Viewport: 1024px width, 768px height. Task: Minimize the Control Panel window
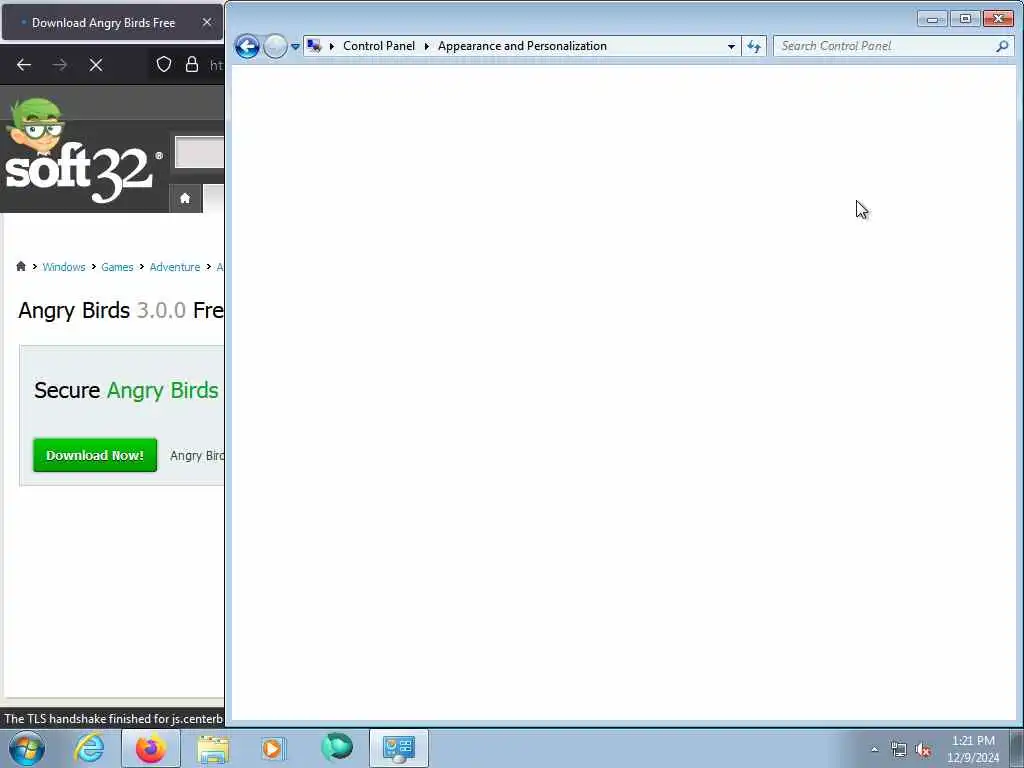point(932,19)
